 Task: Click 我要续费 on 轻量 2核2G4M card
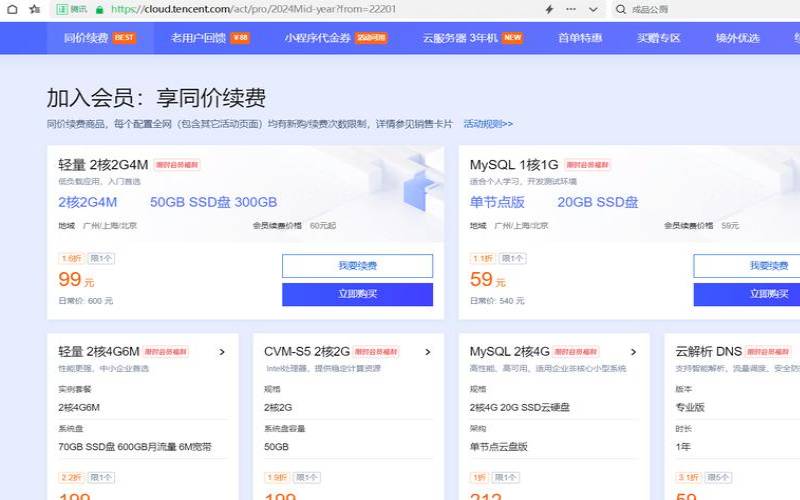coord(357,266)
